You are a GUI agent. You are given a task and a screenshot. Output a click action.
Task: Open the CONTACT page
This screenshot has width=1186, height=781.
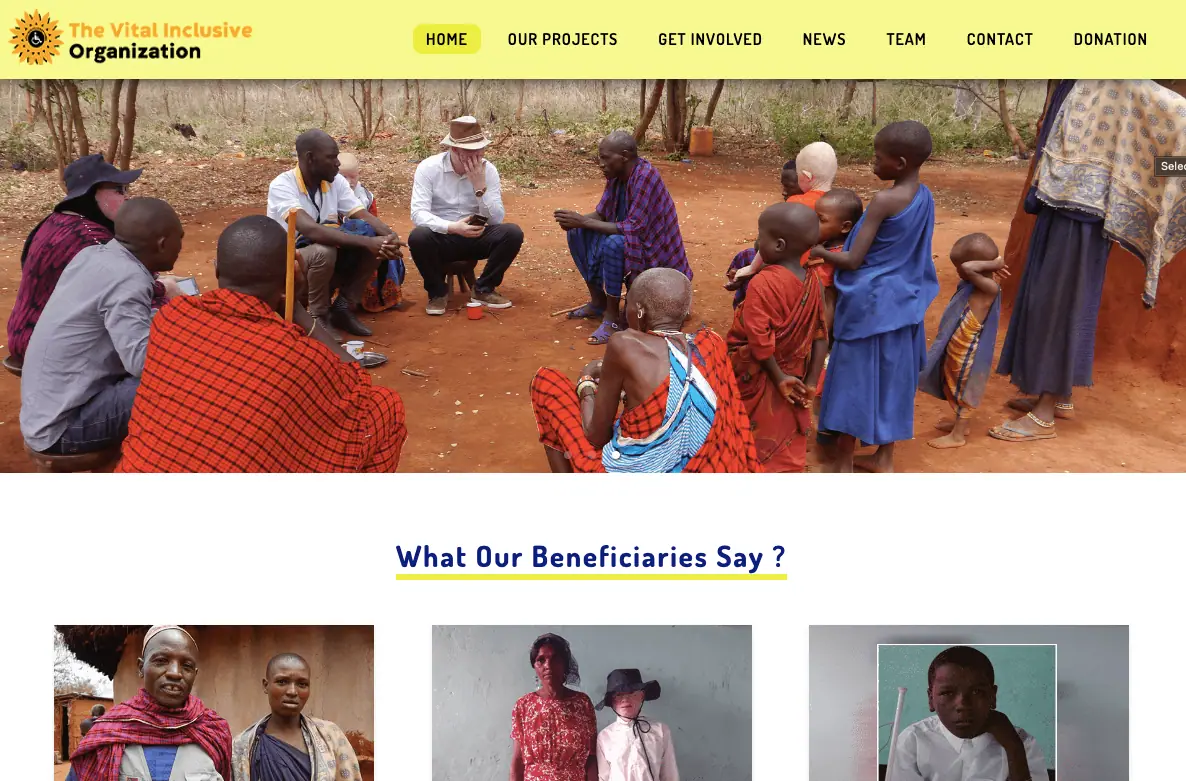(999, 39)
